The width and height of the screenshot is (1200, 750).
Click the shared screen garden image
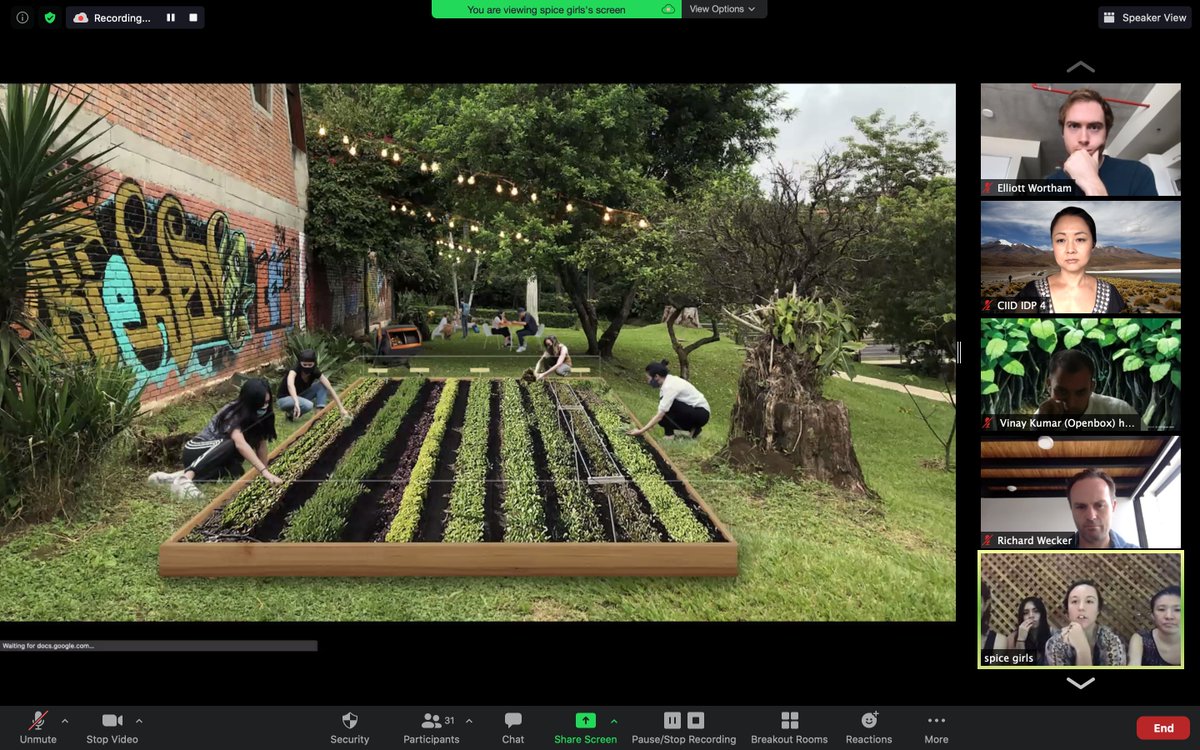point(478,352)
